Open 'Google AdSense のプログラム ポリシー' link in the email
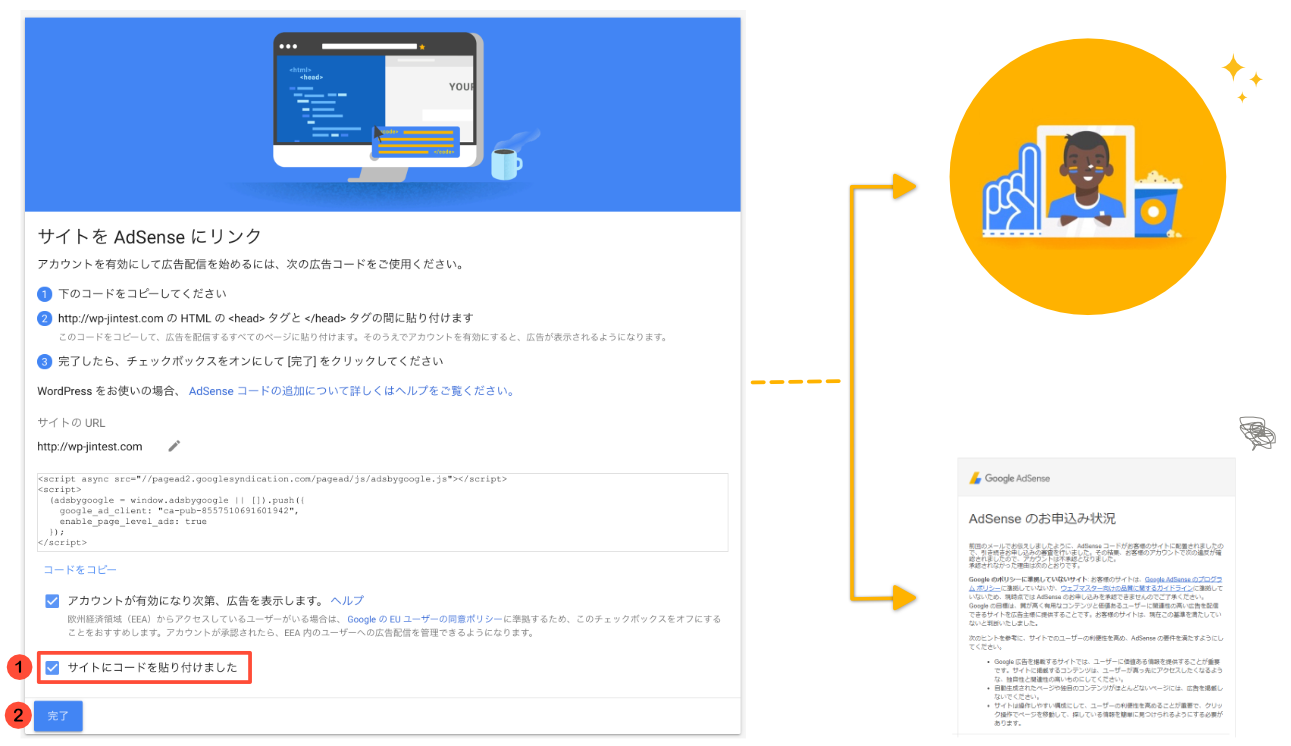Viewport: 1291px width, 746px height. [1183, 579]
